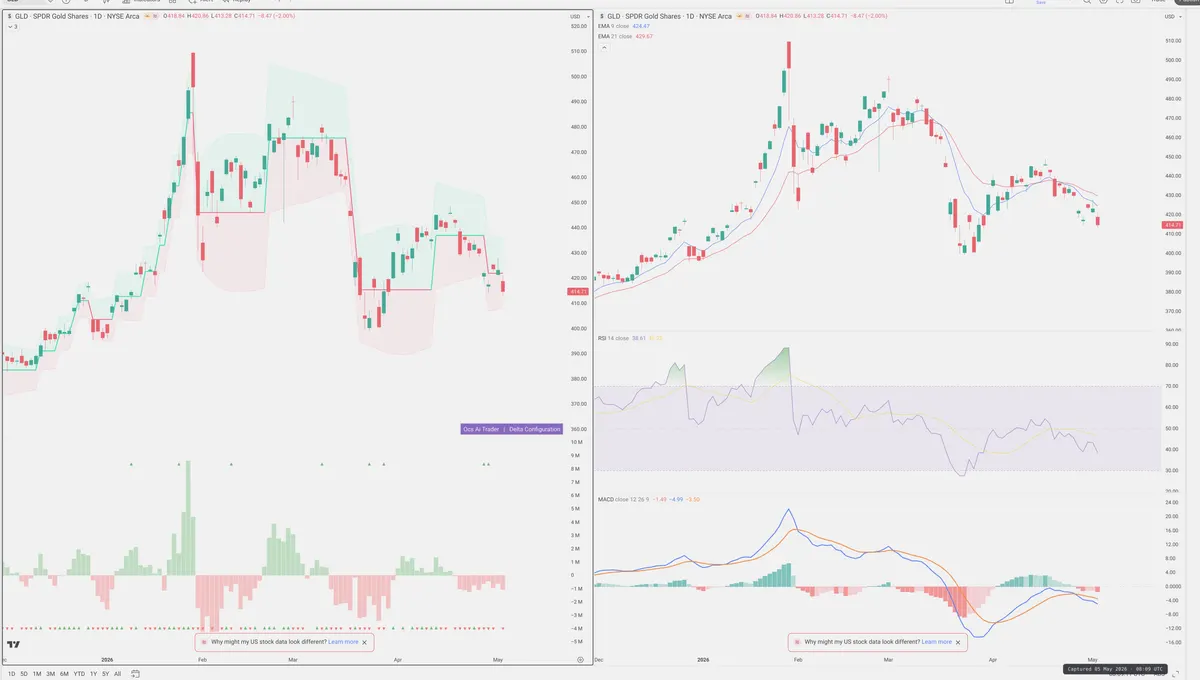Select the YTD time range
This screenshot has height=680, width=1200.
[x=78, y=674]
